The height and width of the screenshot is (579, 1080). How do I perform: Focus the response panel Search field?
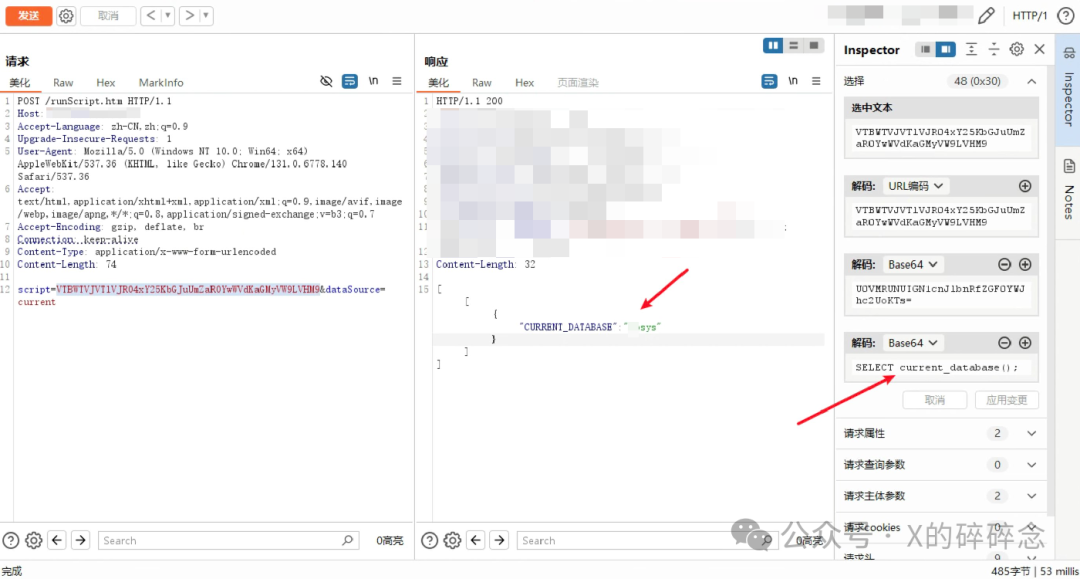(647, 540)
